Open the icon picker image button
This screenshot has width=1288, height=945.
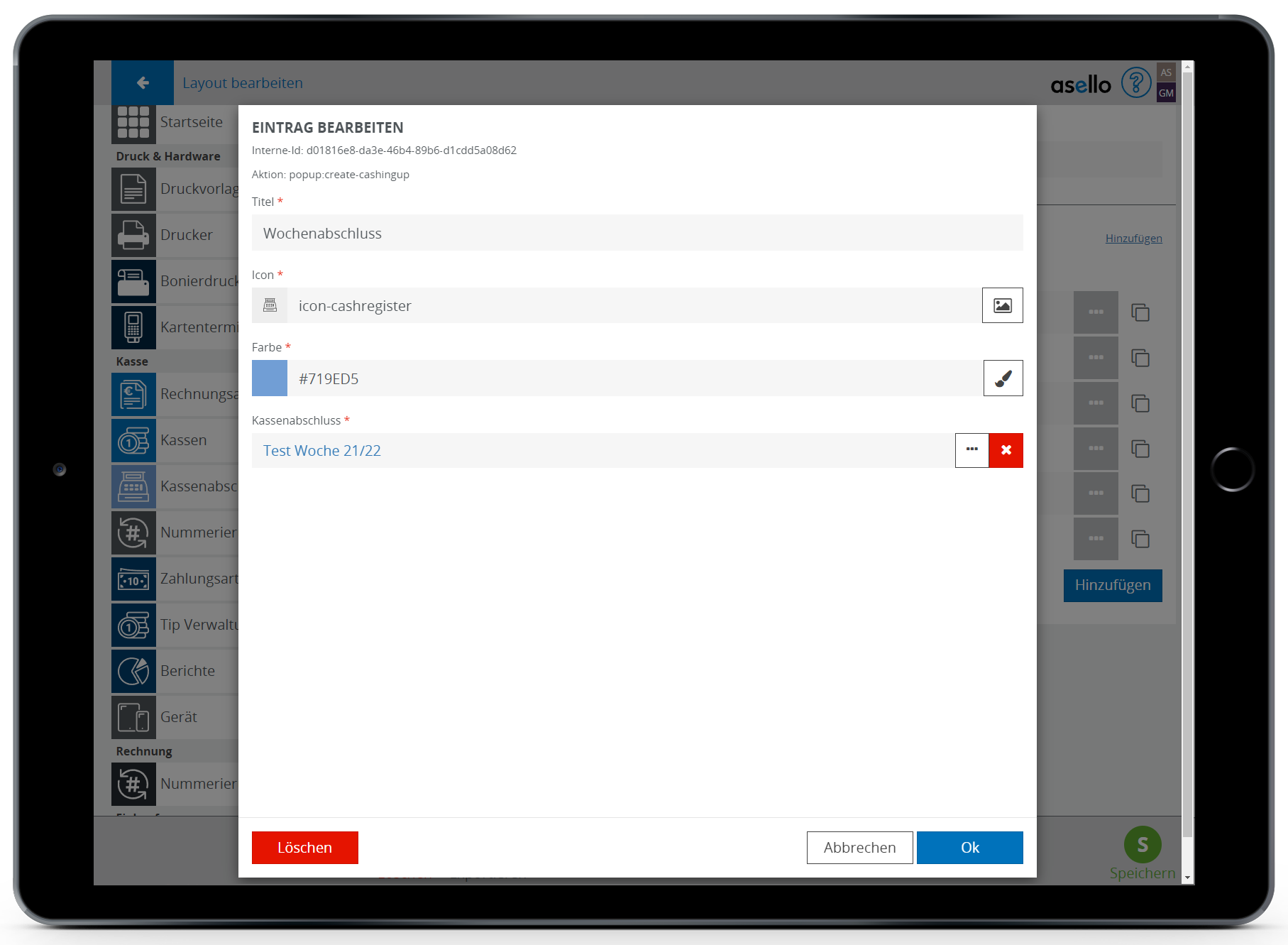tap(1002, 305)
